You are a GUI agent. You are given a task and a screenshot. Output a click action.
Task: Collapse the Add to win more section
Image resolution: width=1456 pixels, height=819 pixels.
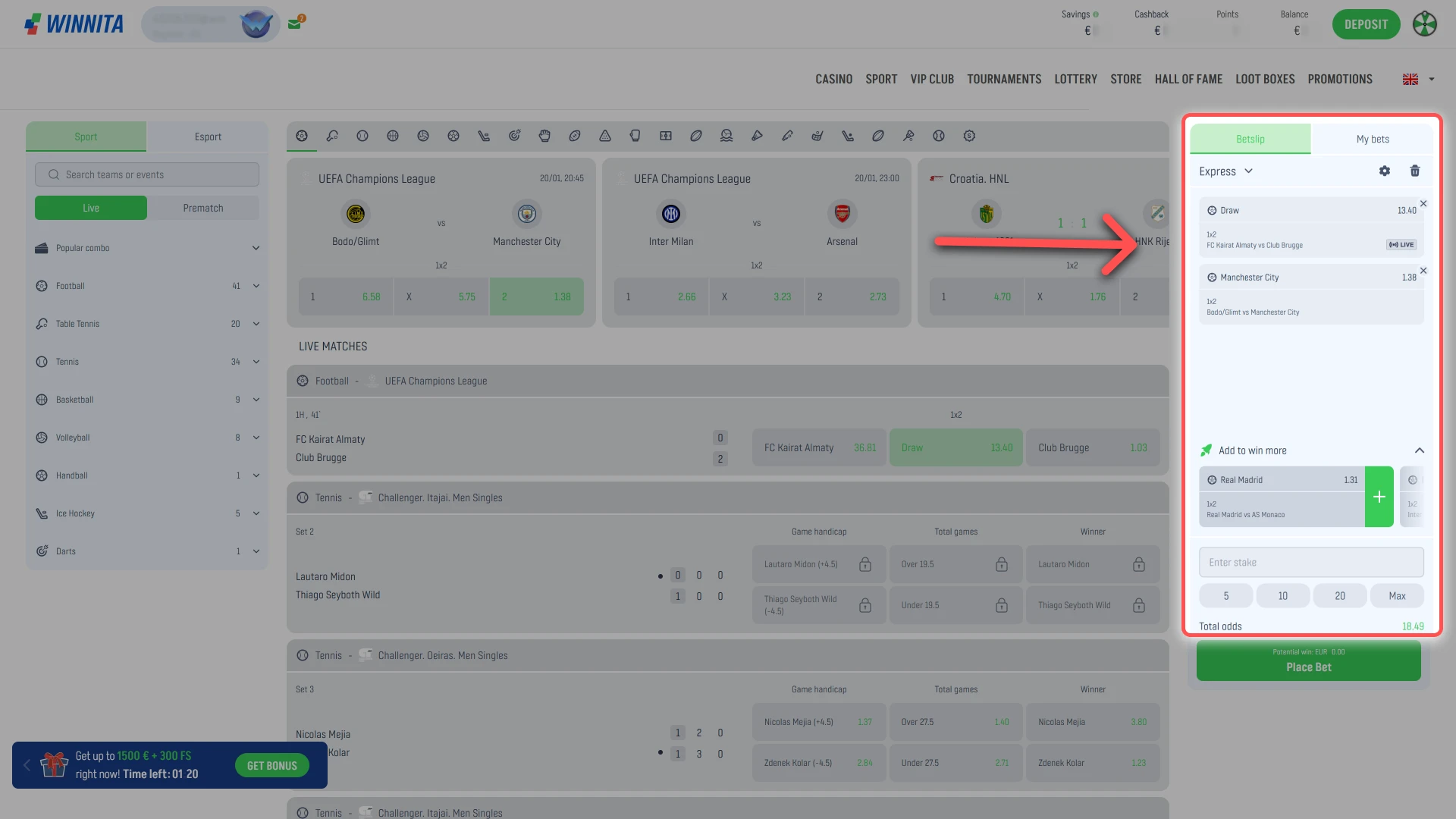[x=1420, y=450]
